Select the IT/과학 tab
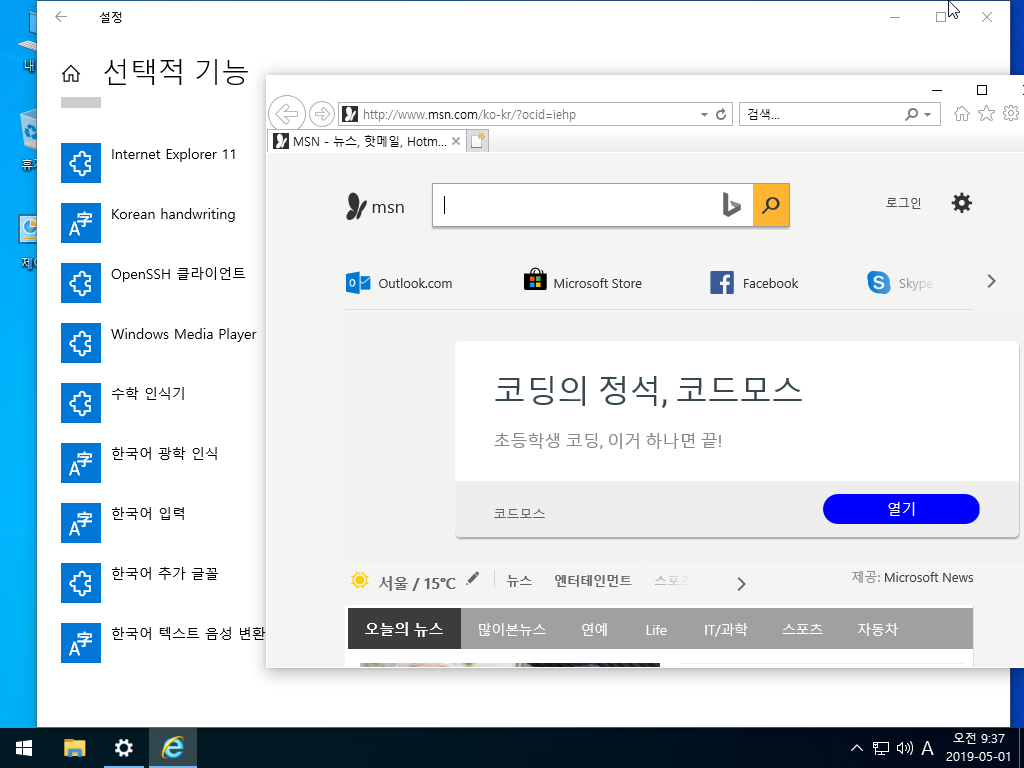 (726, 629)
